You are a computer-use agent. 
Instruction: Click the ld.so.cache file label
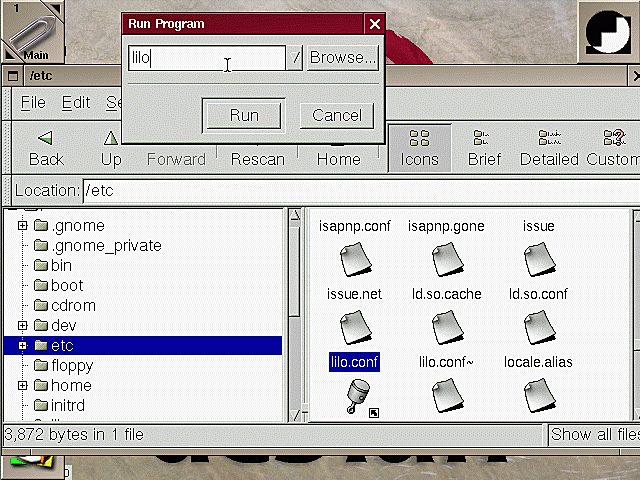(447, 294)
